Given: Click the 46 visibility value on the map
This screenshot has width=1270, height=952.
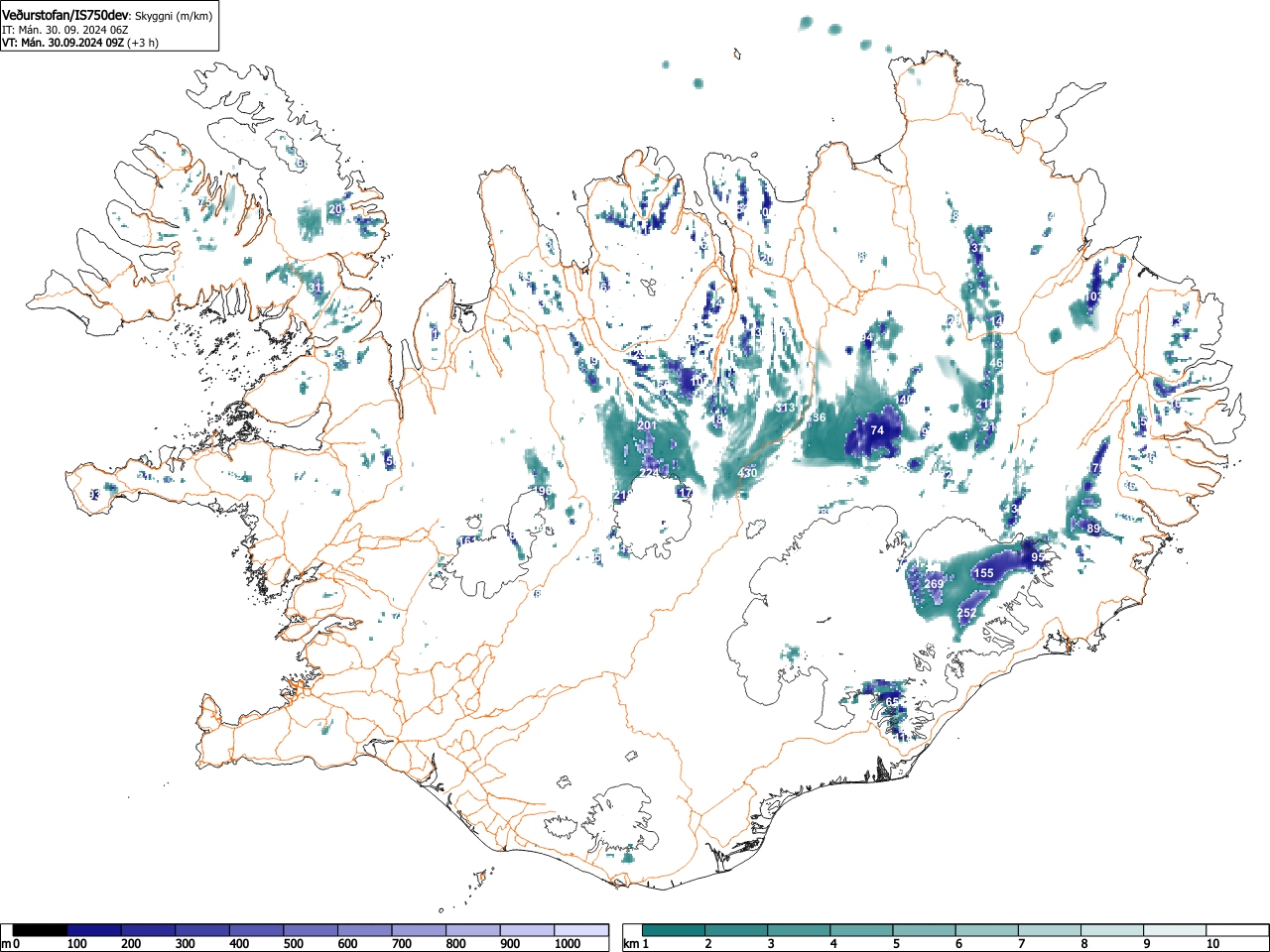Looking at the screenshot, I should coord(996,364).
